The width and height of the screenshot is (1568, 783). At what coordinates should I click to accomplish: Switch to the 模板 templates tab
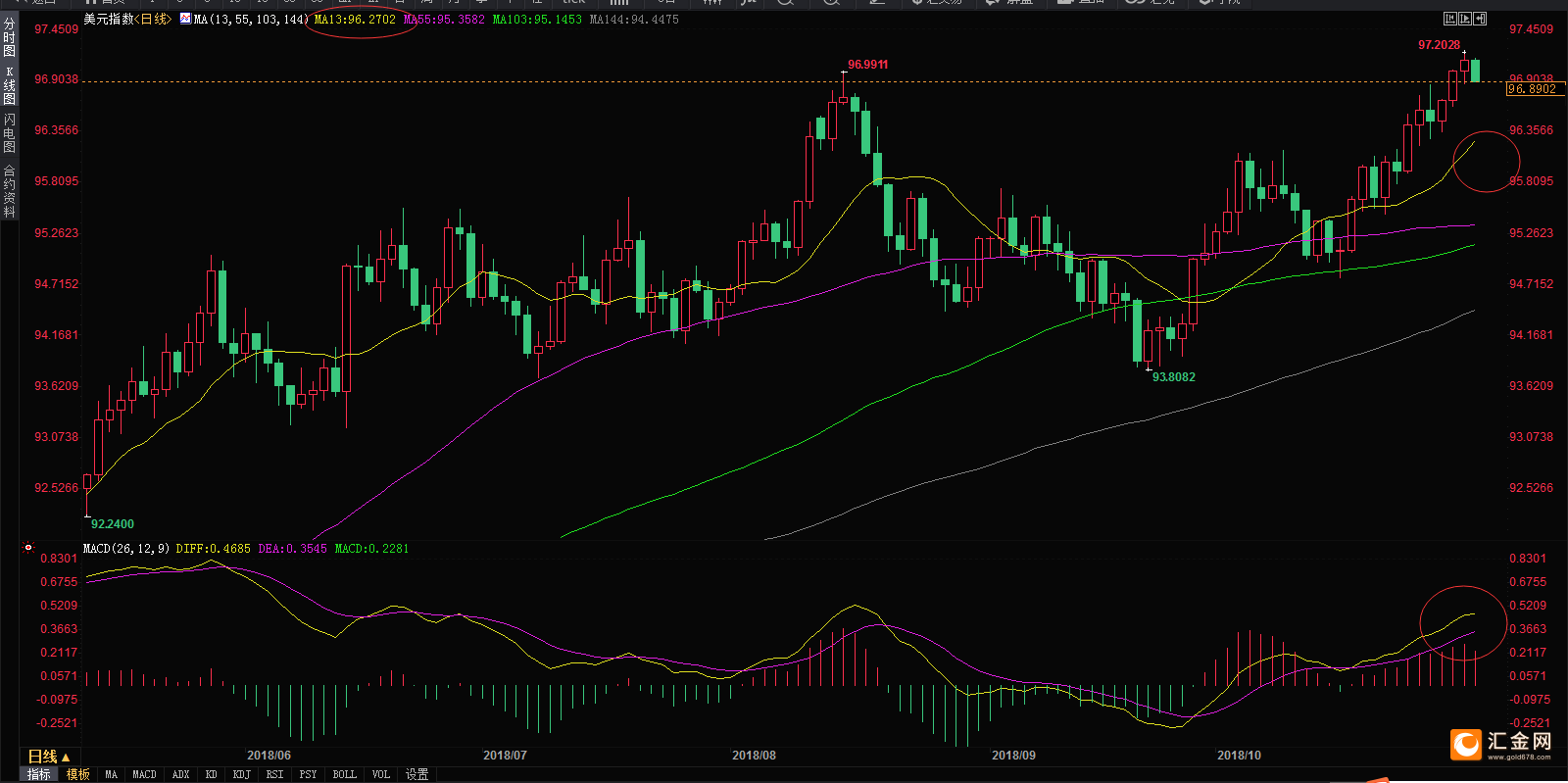coord(78,774)
